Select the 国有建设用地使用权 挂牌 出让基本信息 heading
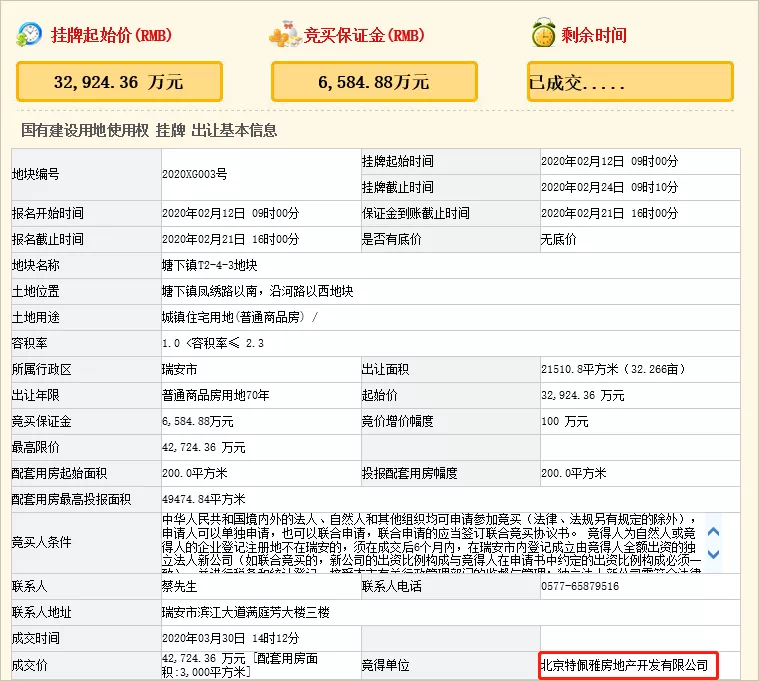This screenshot has width=759, height=681. coord(149,130)
